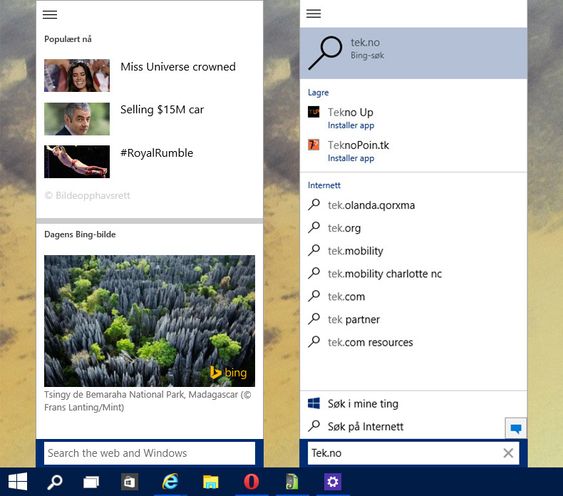This screenshot has height=496, width=563.
Task: Open the Windows Start button
Action: 18,482
